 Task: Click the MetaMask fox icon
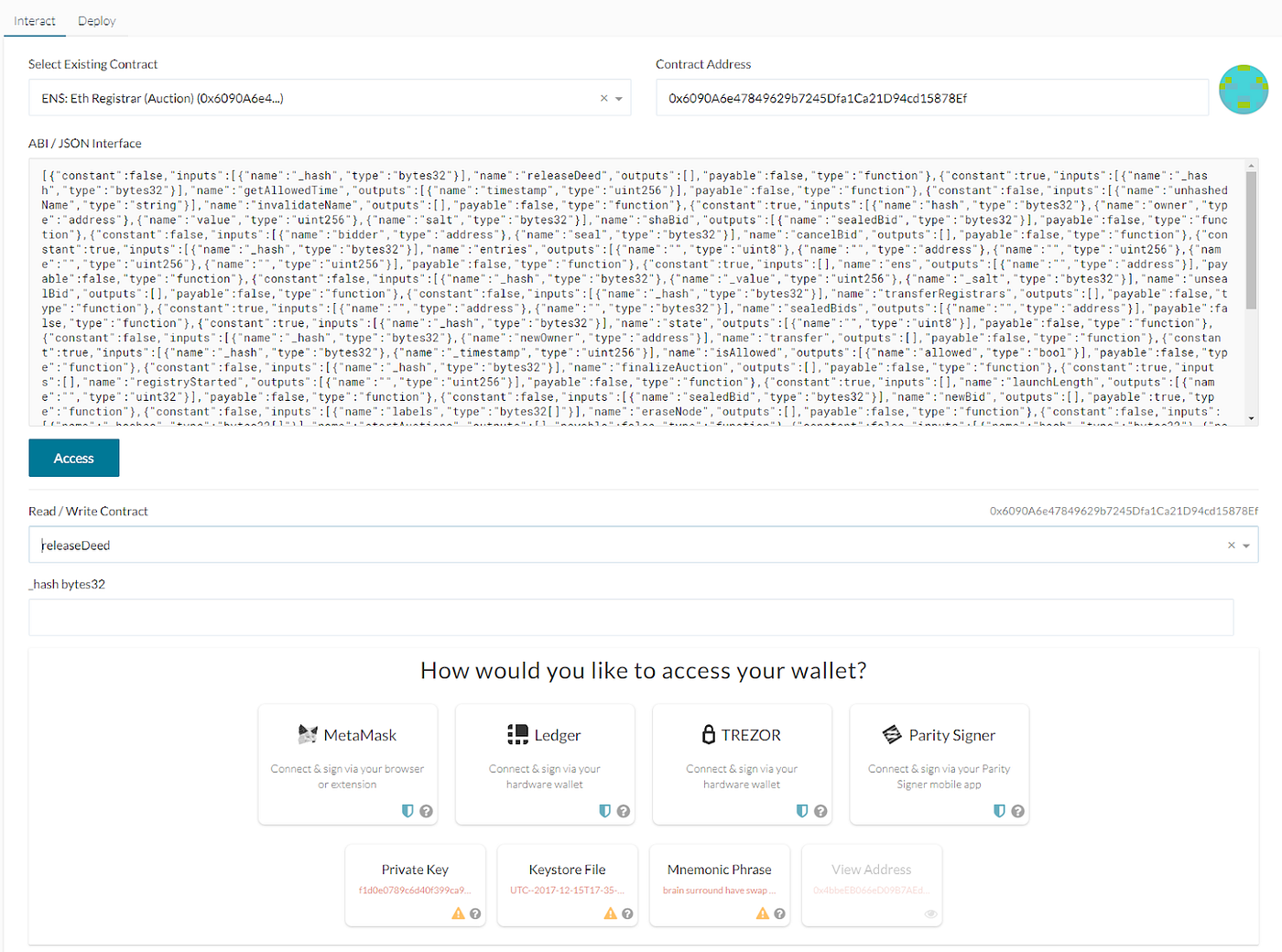click(308, 734)
